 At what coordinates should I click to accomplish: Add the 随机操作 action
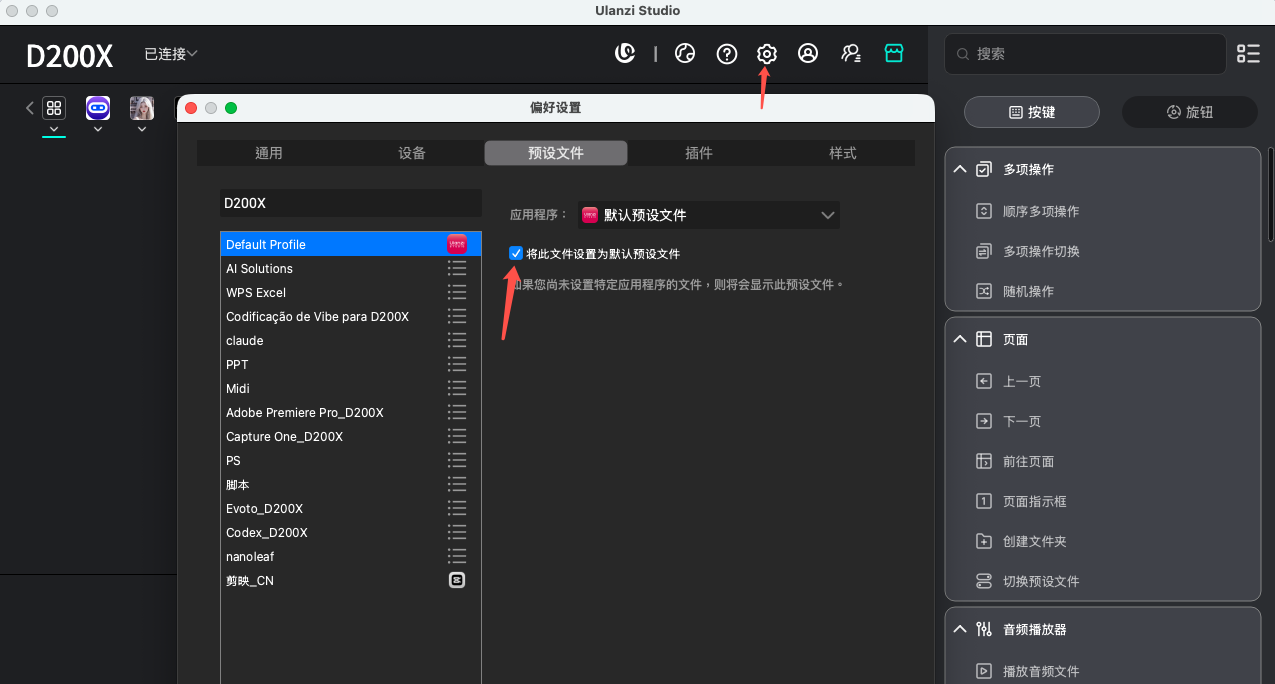(1028, 291)
